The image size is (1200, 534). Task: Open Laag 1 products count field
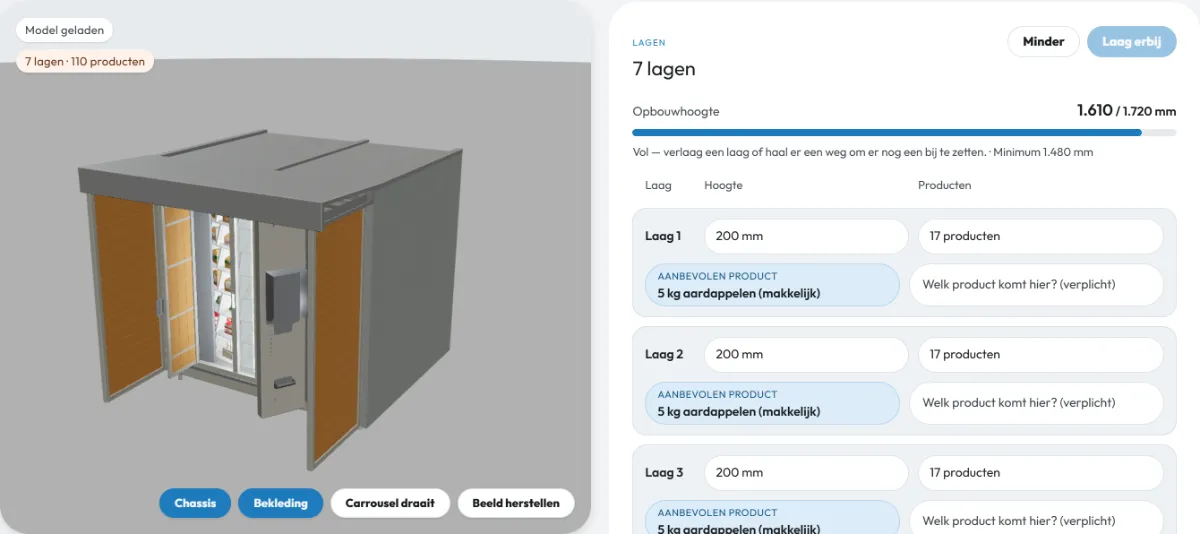click(x=1041, y=236)
